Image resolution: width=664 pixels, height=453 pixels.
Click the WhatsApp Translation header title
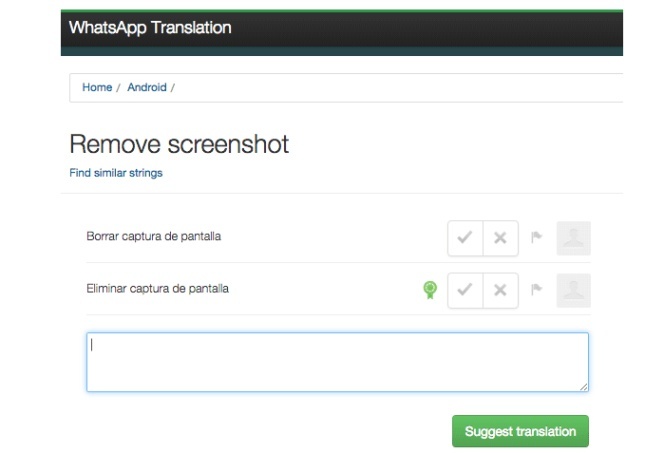pyautogui.click(x=150, y=28)
